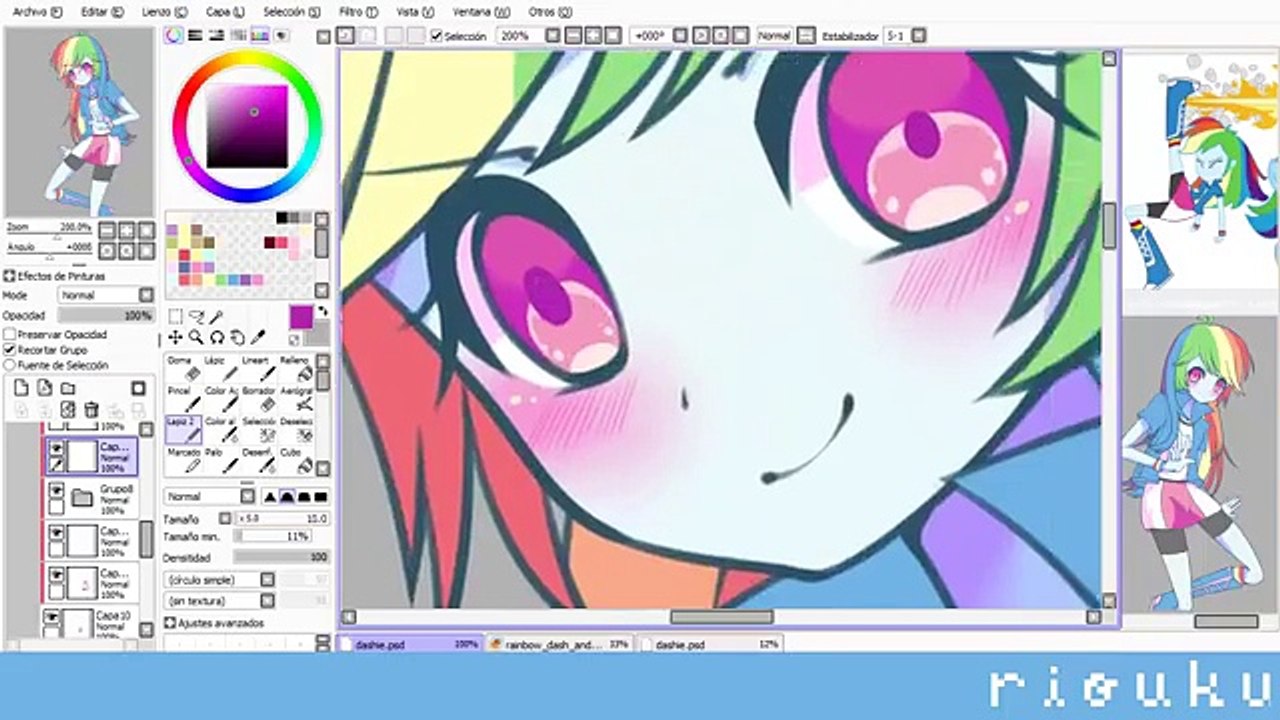Toggle the swatches panel button
The width and height of the screenshot is (1280, 720).
260,36
